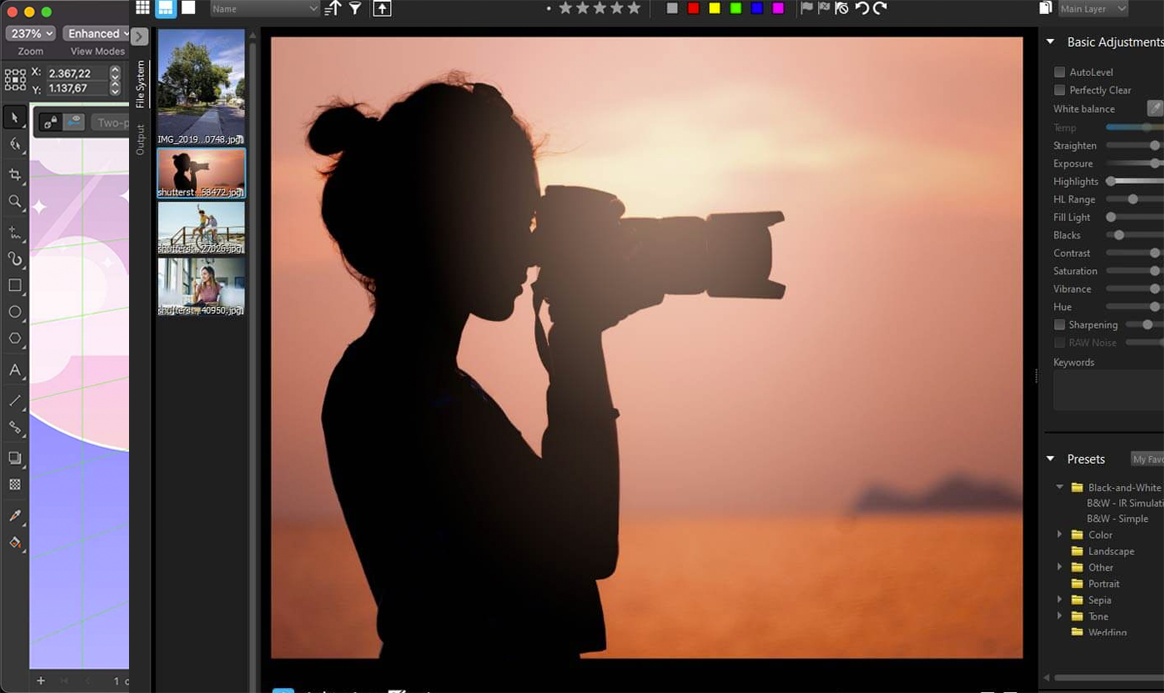The image size is (1164, 693).
Task: Clear flag with the crossed flag icon
Action: coord(842,8)
